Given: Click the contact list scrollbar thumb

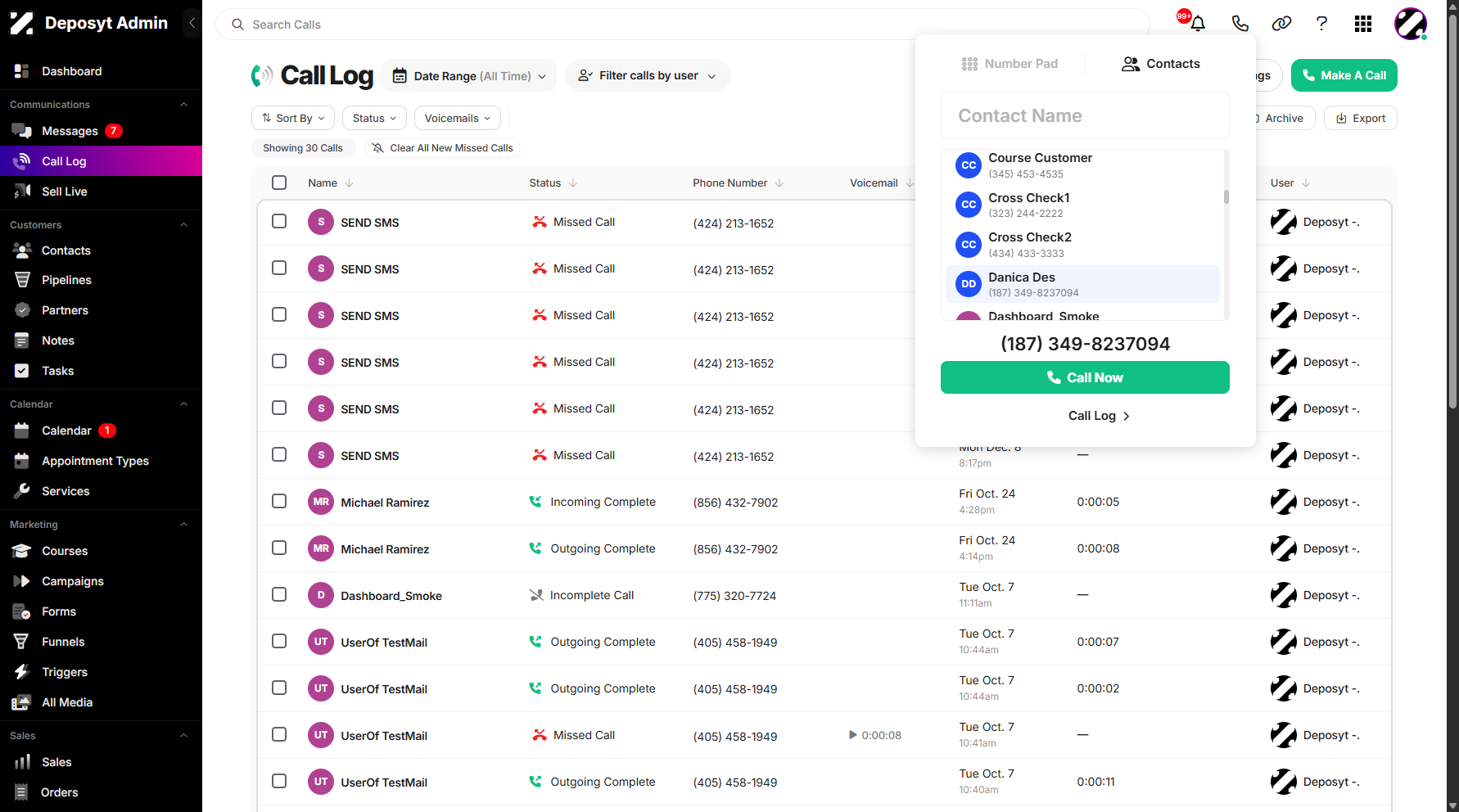Looking at the screenshot, I should [1226, 196].
